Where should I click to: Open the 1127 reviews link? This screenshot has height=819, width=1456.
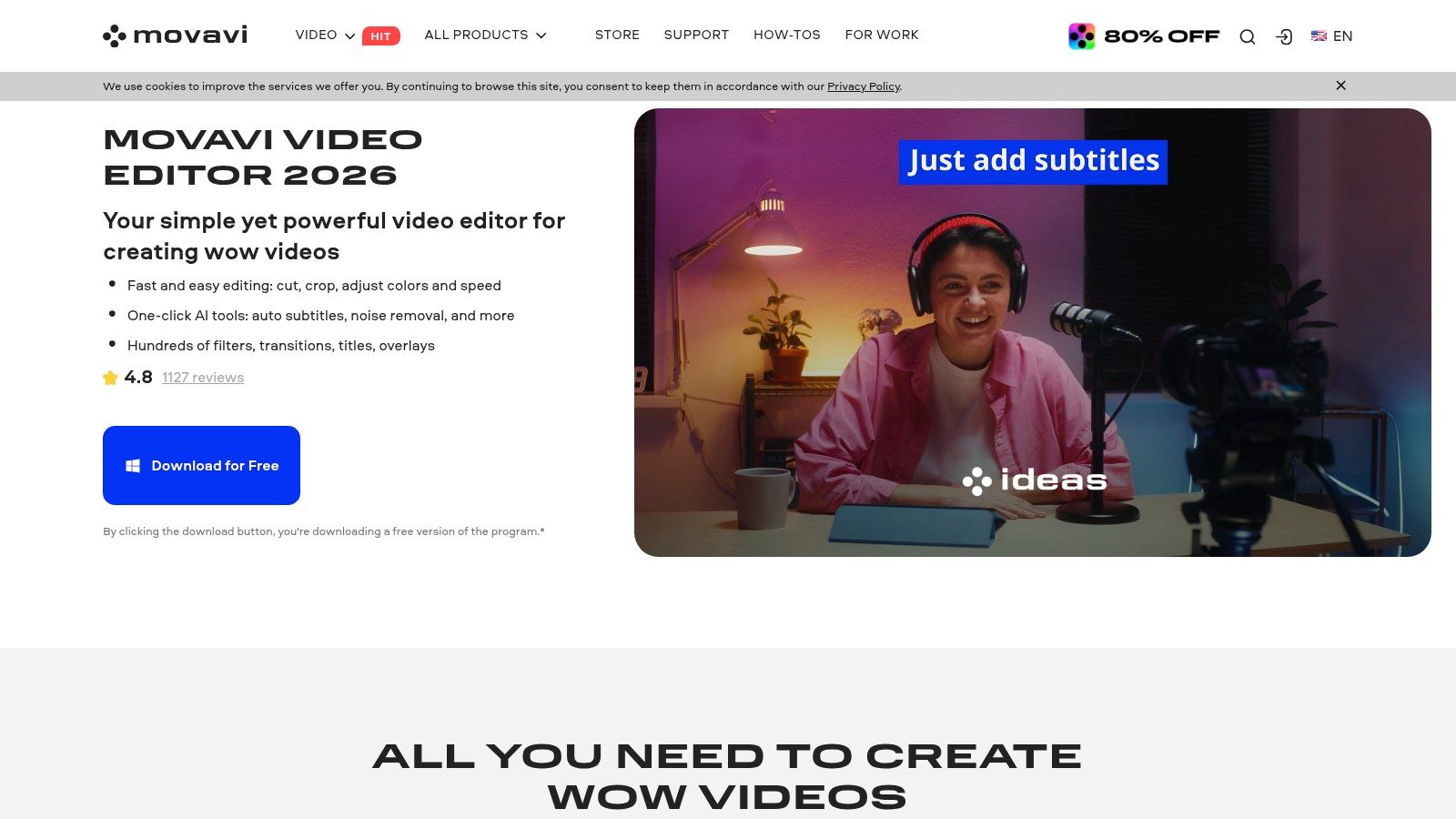pos(203,378)
